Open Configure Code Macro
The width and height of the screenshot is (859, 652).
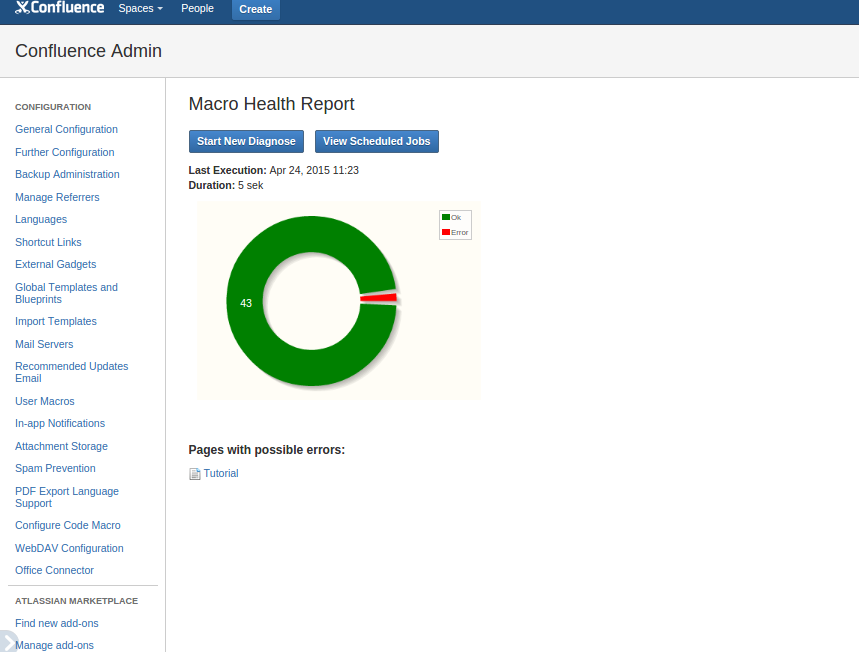coord(68,525)
